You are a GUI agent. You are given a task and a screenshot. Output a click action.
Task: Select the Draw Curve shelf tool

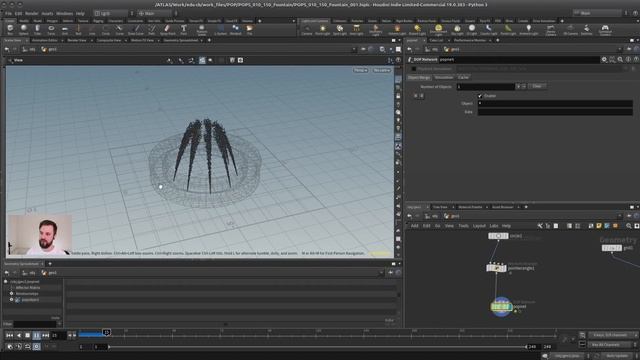click(136, 29)
